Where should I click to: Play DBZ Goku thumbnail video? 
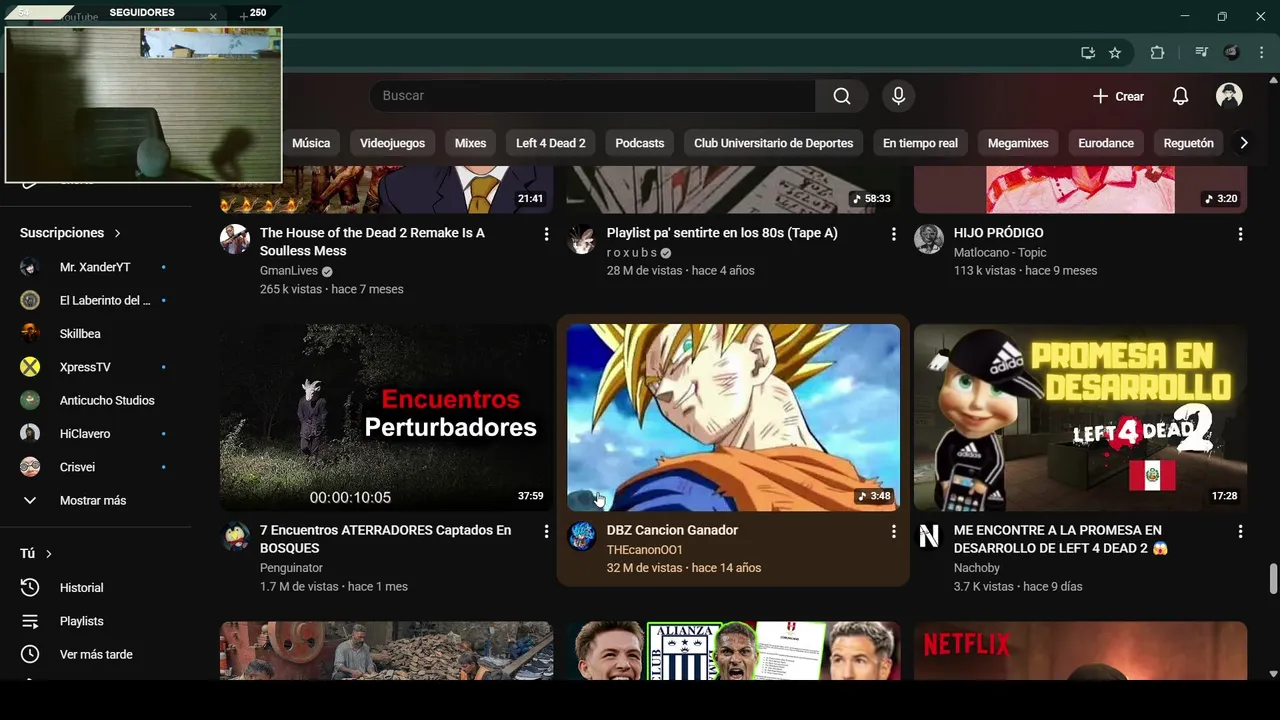(733, 417)
